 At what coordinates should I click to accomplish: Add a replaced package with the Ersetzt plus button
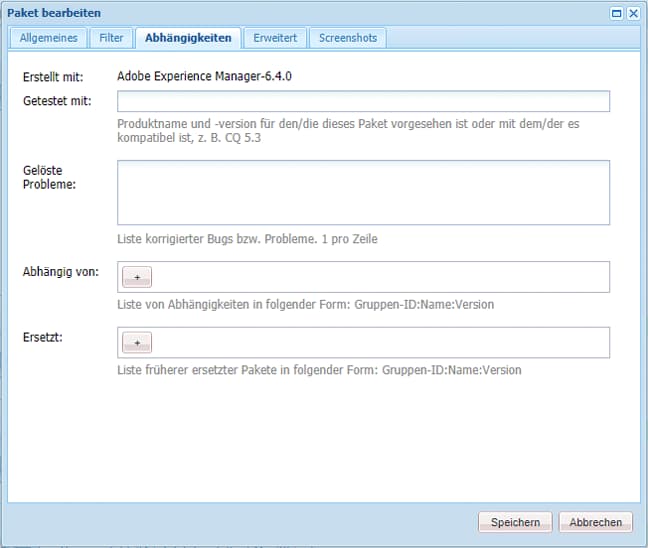tap(137, 343)
